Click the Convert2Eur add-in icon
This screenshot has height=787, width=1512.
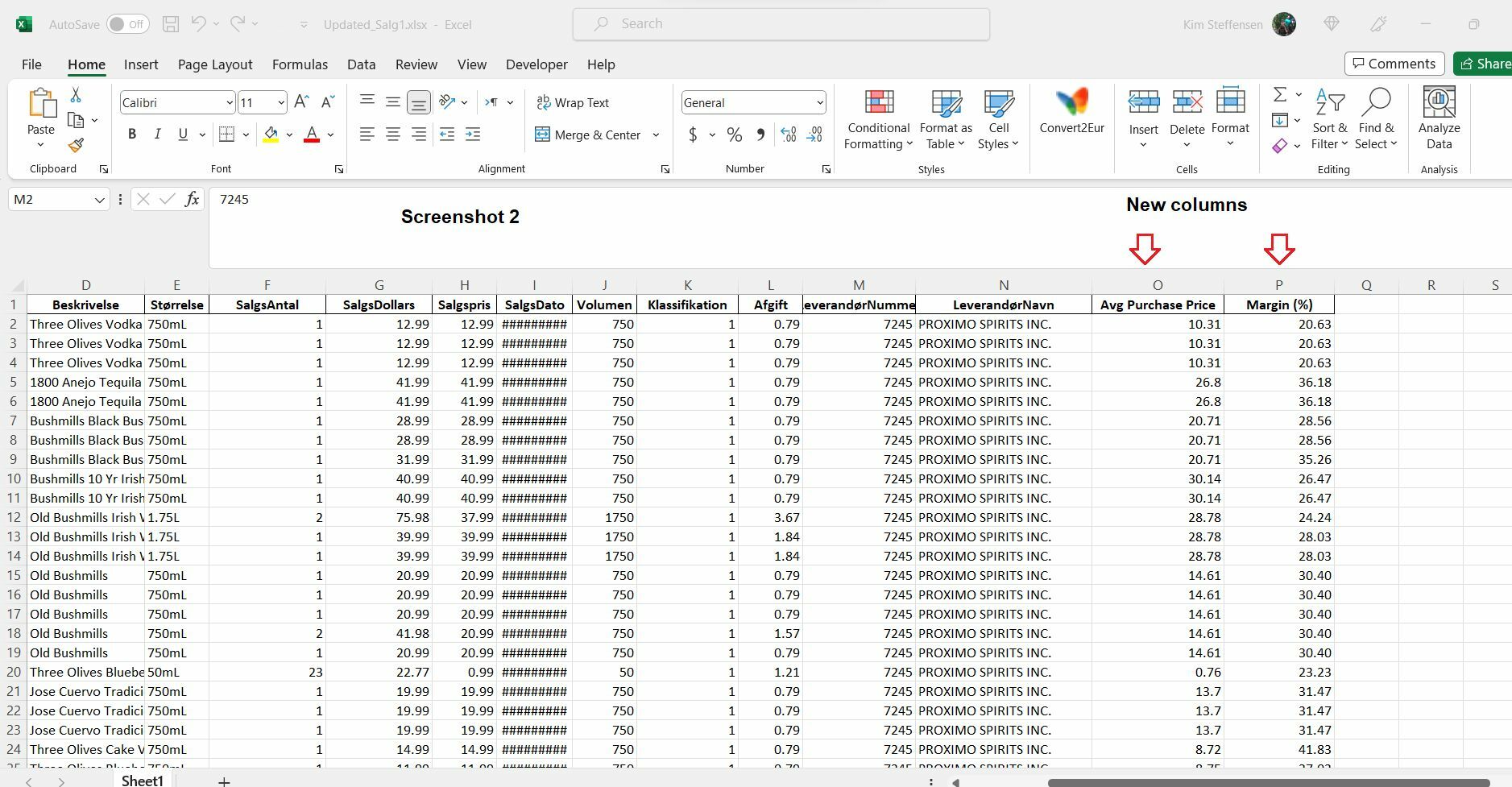(1071, 103)
